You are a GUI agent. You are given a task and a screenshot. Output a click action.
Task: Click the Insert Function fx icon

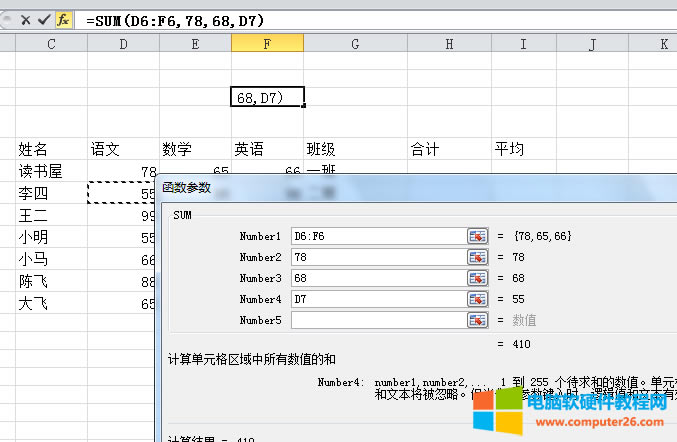(63, 19)
